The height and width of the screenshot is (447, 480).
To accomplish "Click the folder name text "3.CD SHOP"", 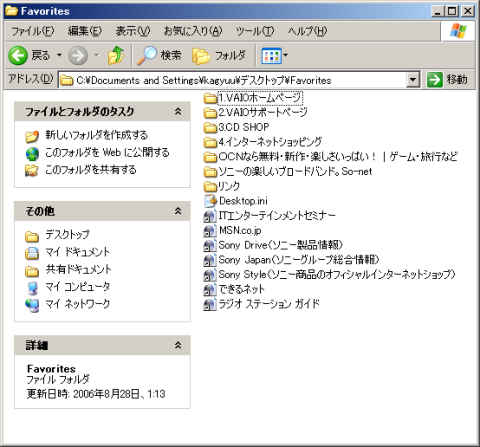I will (244, 127).
